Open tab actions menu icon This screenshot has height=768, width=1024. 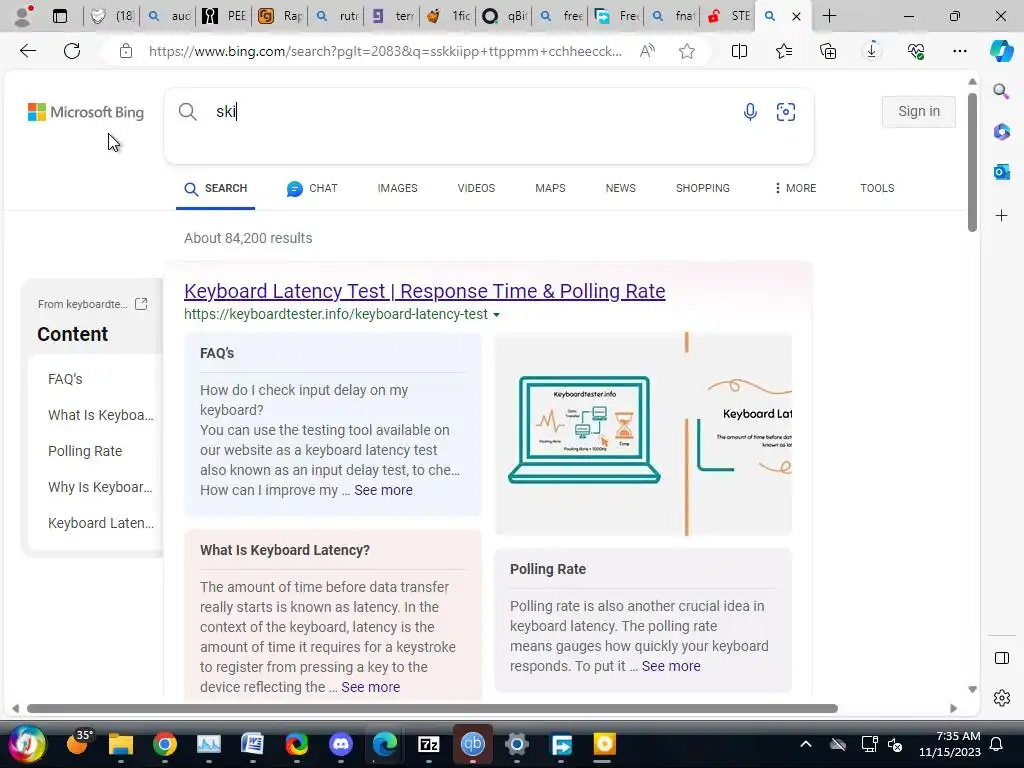59,16
